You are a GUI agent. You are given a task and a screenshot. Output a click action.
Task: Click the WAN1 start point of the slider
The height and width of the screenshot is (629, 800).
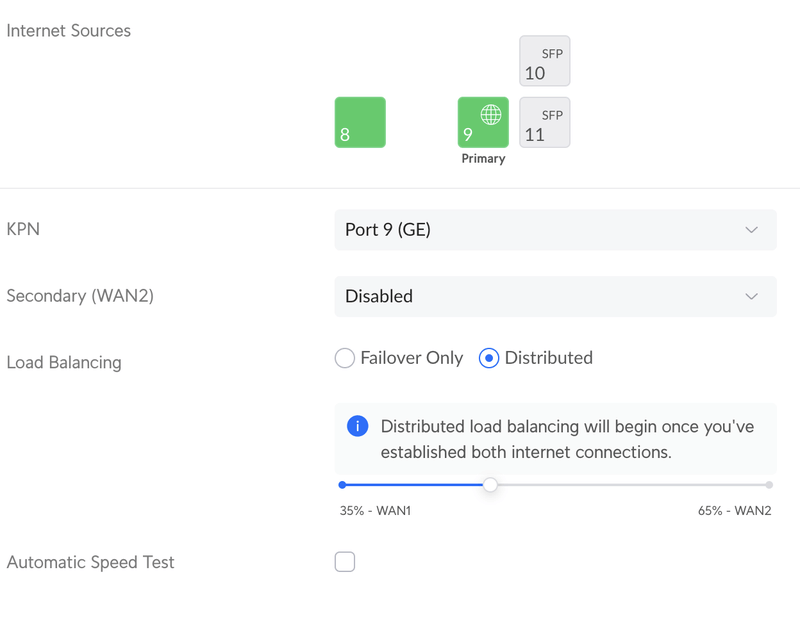tap(343, 485)
